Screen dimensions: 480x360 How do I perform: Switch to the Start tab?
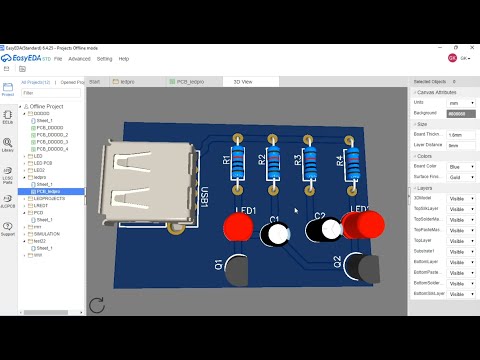(95, 82)
